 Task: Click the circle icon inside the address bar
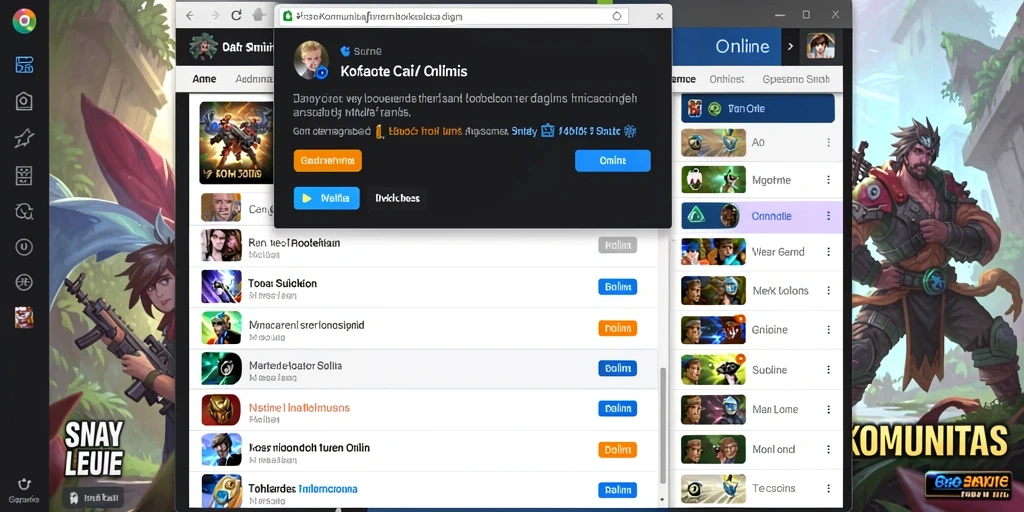(616, 16)
